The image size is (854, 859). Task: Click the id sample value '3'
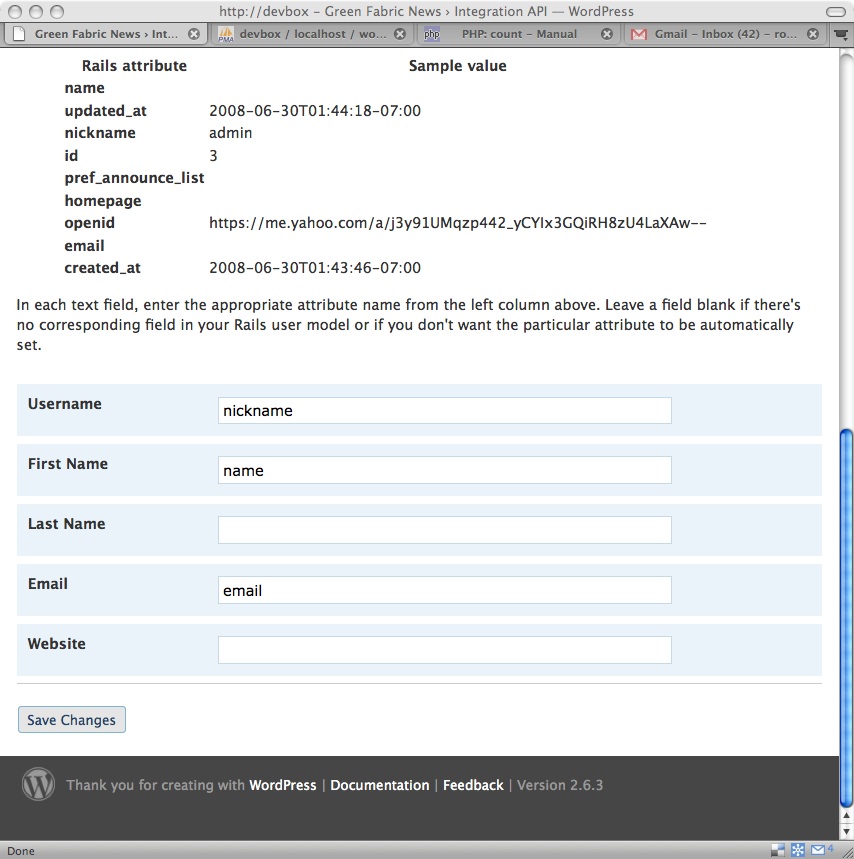pyautogui.click(x=213, y=156)
